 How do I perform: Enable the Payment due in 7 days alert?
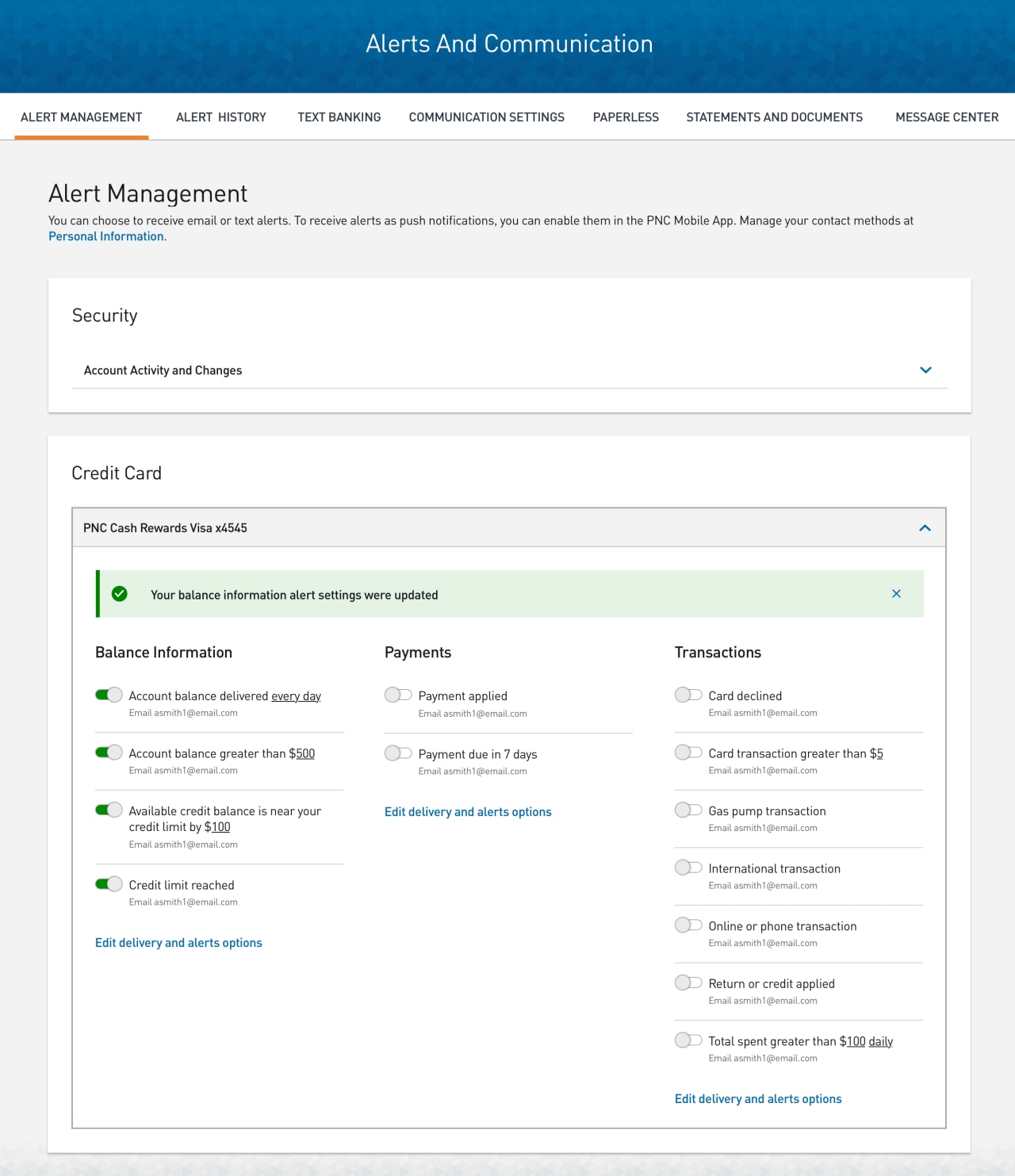[398, 753]
